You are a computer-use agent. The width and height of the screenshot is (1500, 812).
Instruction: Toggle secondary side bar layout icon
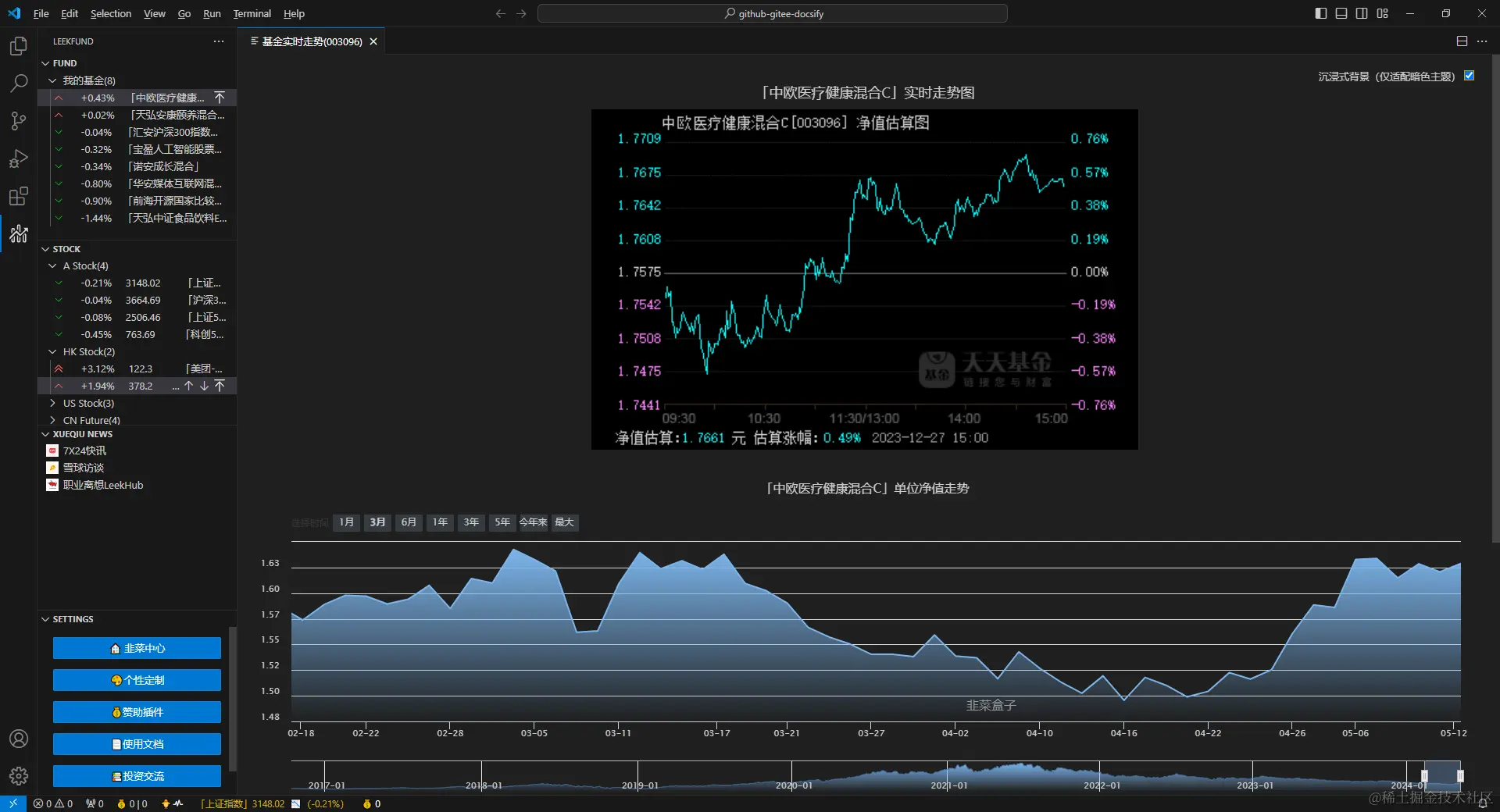[x=1362, y=13]
